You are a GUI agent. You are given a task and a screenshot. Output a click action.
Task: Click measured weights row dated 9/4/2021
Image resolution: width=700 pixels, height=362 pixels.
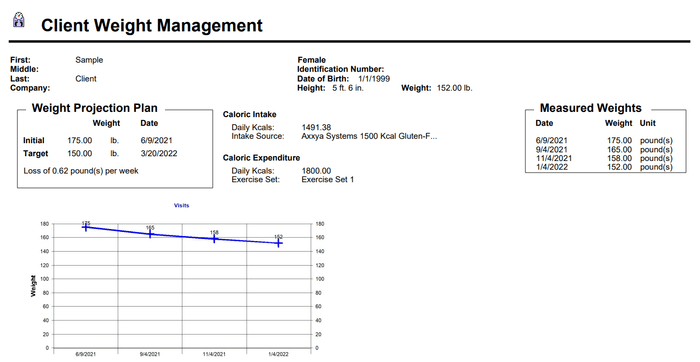click(x=604, y=150)
